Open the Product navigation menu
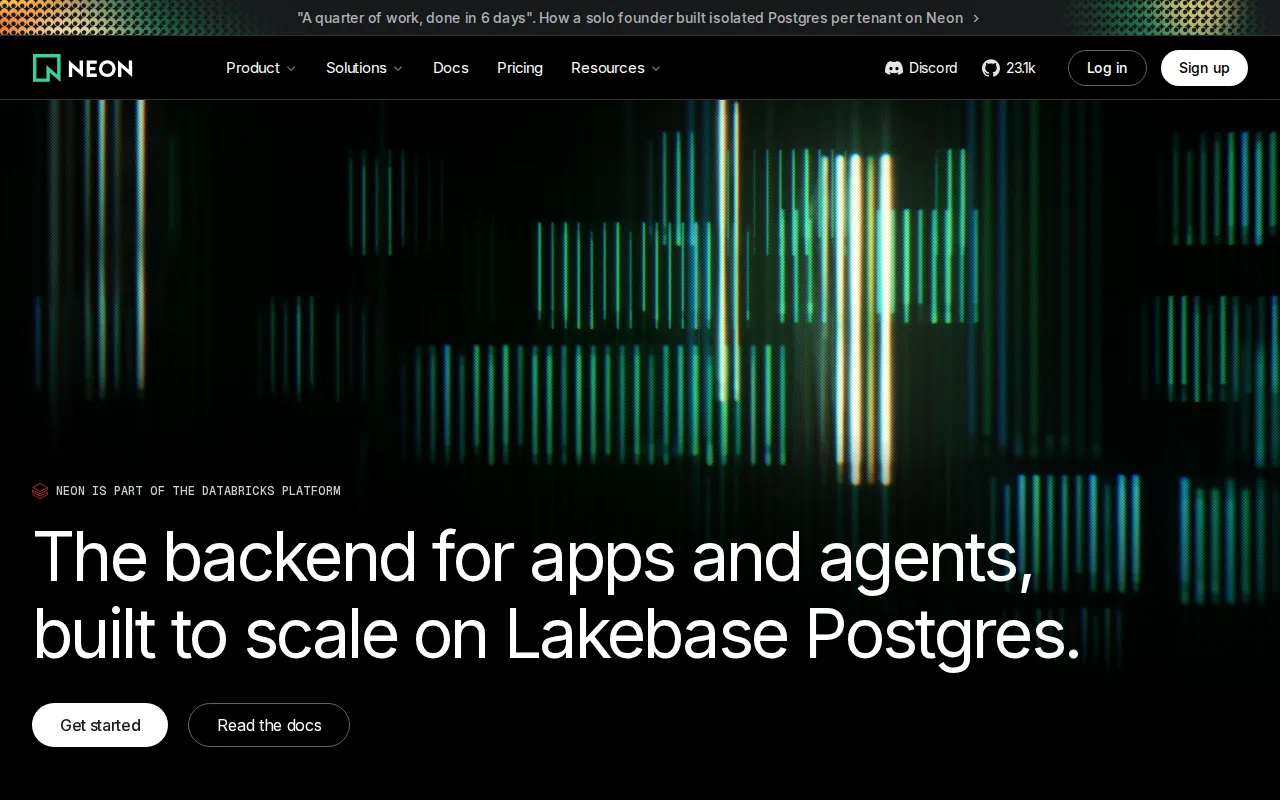The width and height of the screenshot is (1280, 800). coord(261,68)
